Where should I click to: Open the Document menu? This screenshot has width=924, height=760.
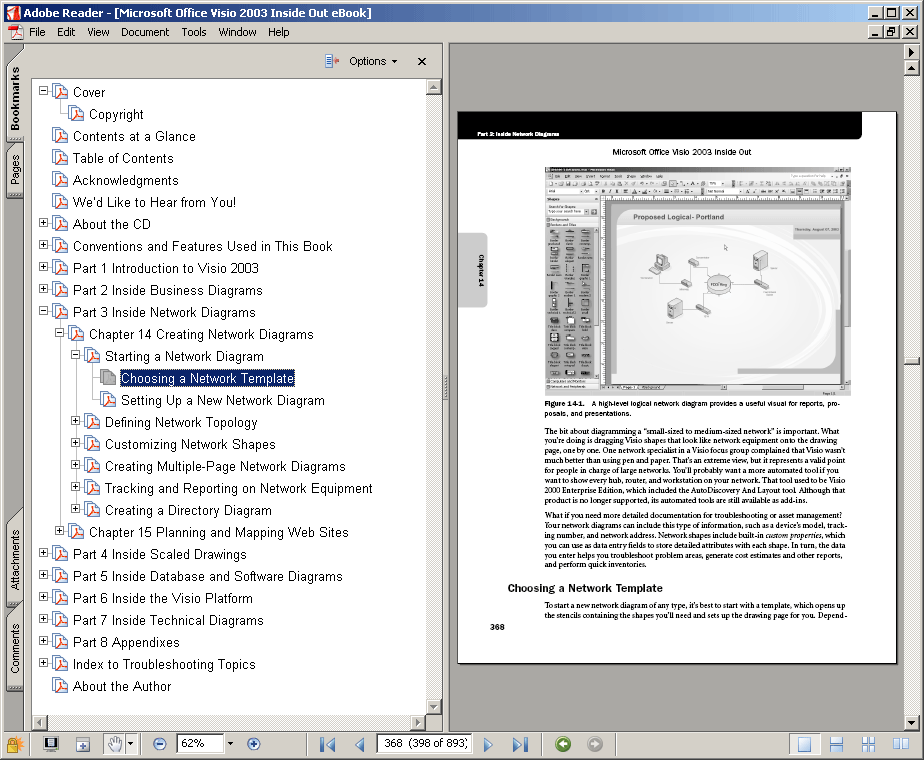[x=145, y=32]
